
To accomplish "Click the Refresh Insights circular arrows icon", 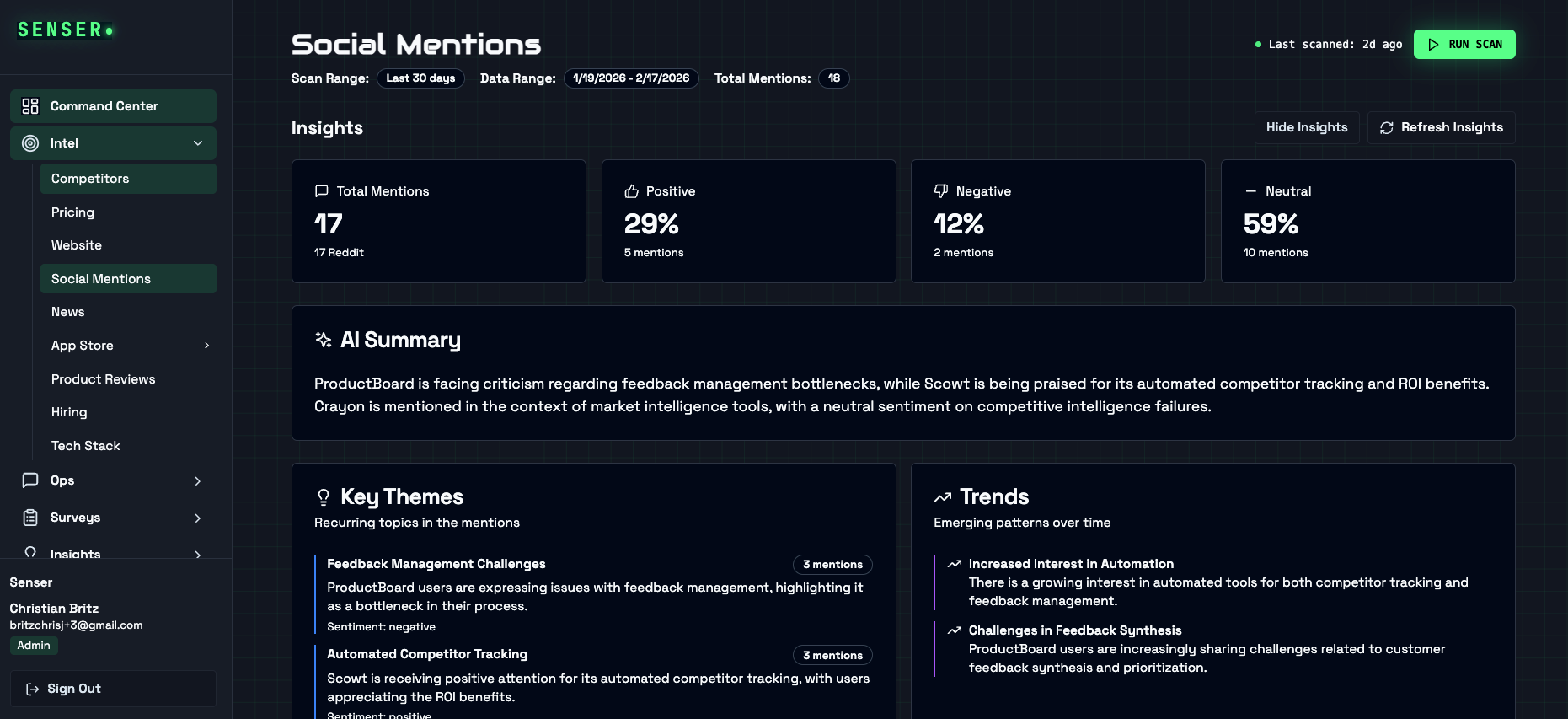I will [x=1387, y=127].
